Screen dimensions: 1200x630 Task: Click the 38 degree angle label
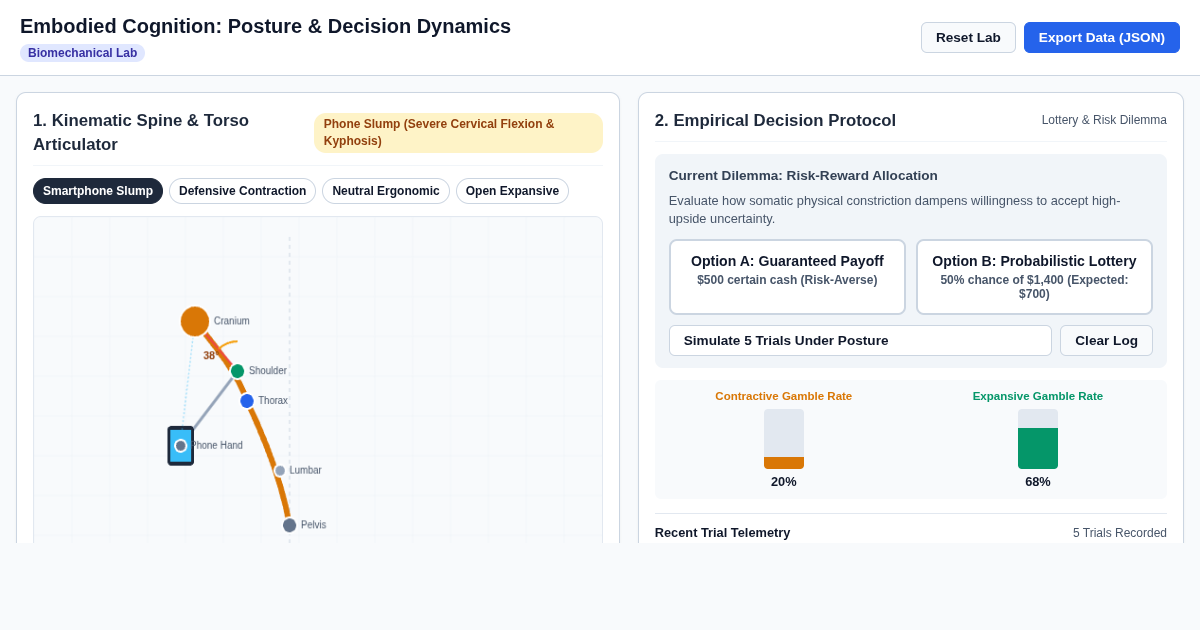pos(209,356)
